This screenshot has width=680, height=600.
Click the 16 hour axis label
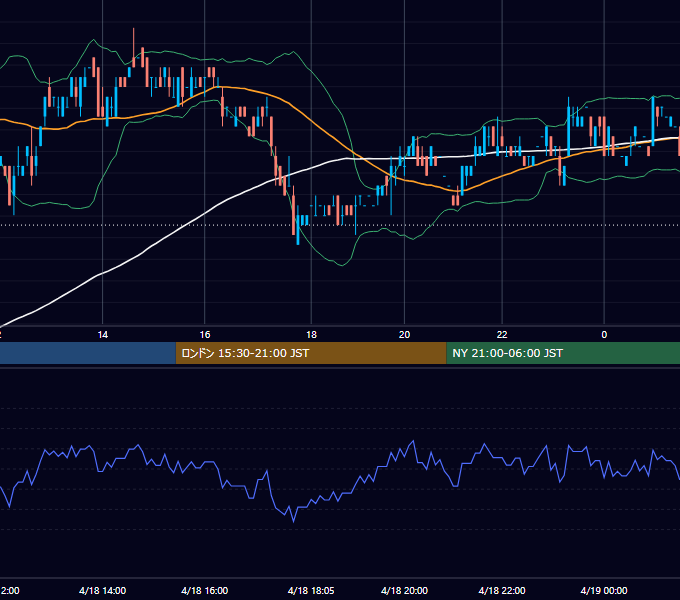pos(205,335)
